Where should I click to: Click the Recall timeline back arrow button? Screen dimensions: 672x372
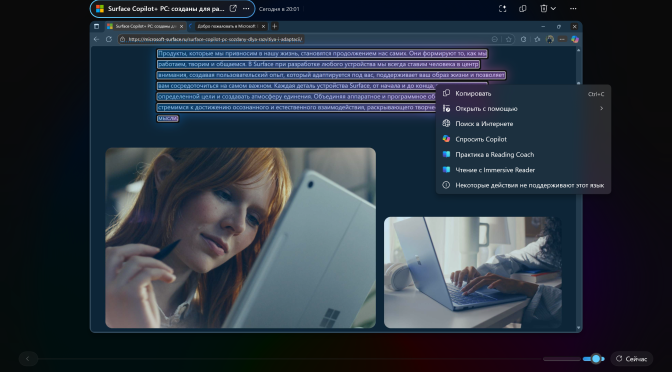tap(28, 359)
